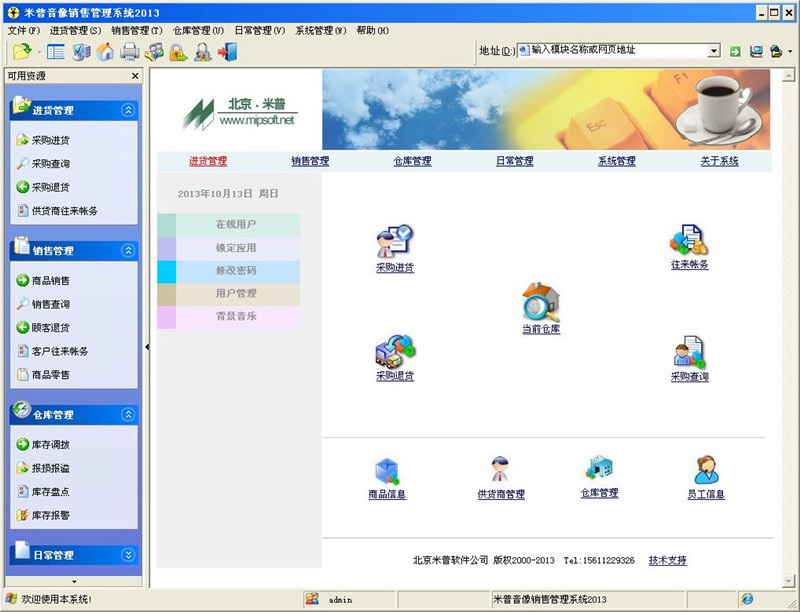Click 背景音乐 button in left panel
The width and height of the screenshot is (800, 612).
click(x=229, y=317)
